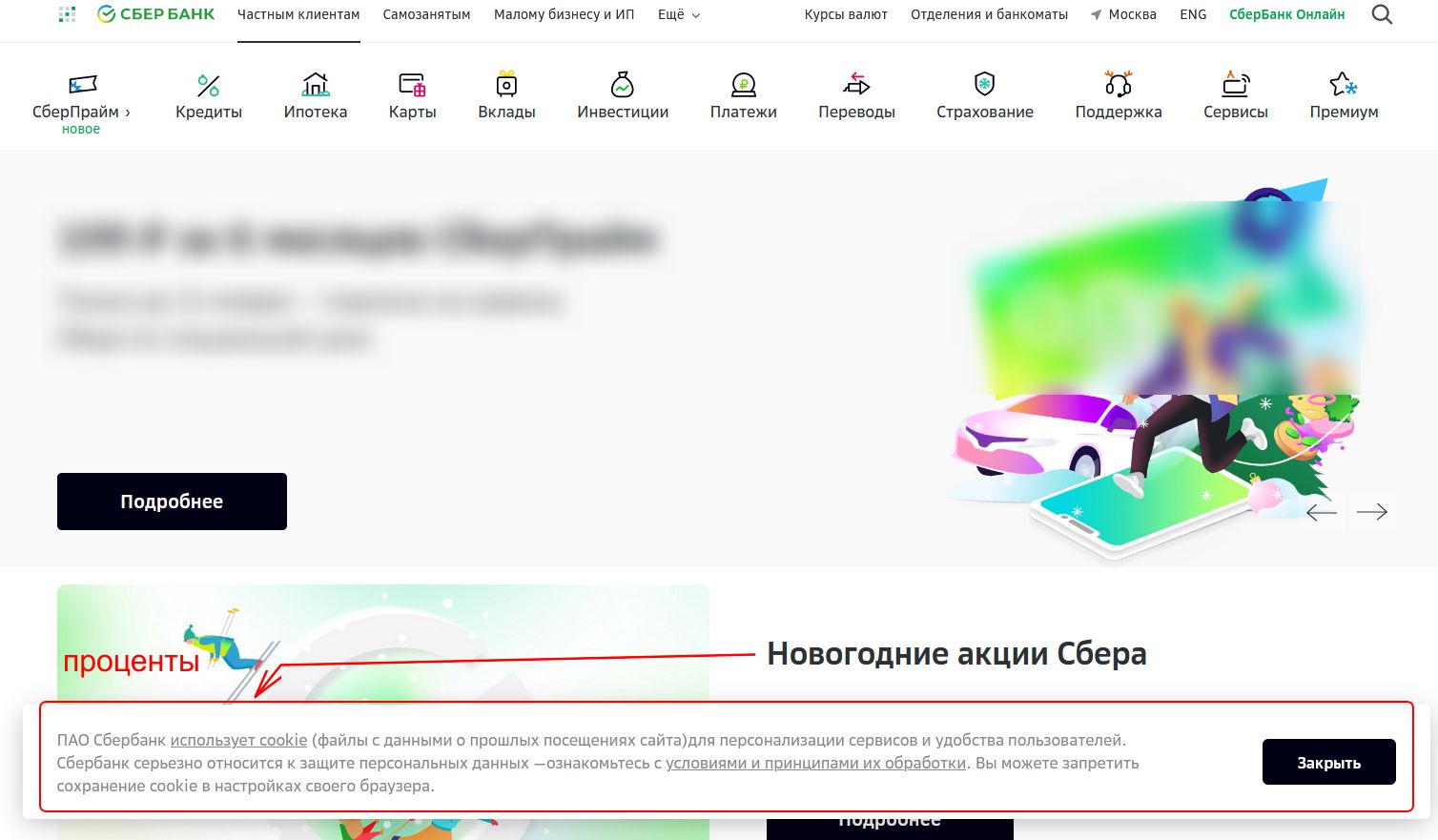Click the 'Новогодние акции Сбера' heading
This screenshot has width=1438, height=840.
point(956,654)
